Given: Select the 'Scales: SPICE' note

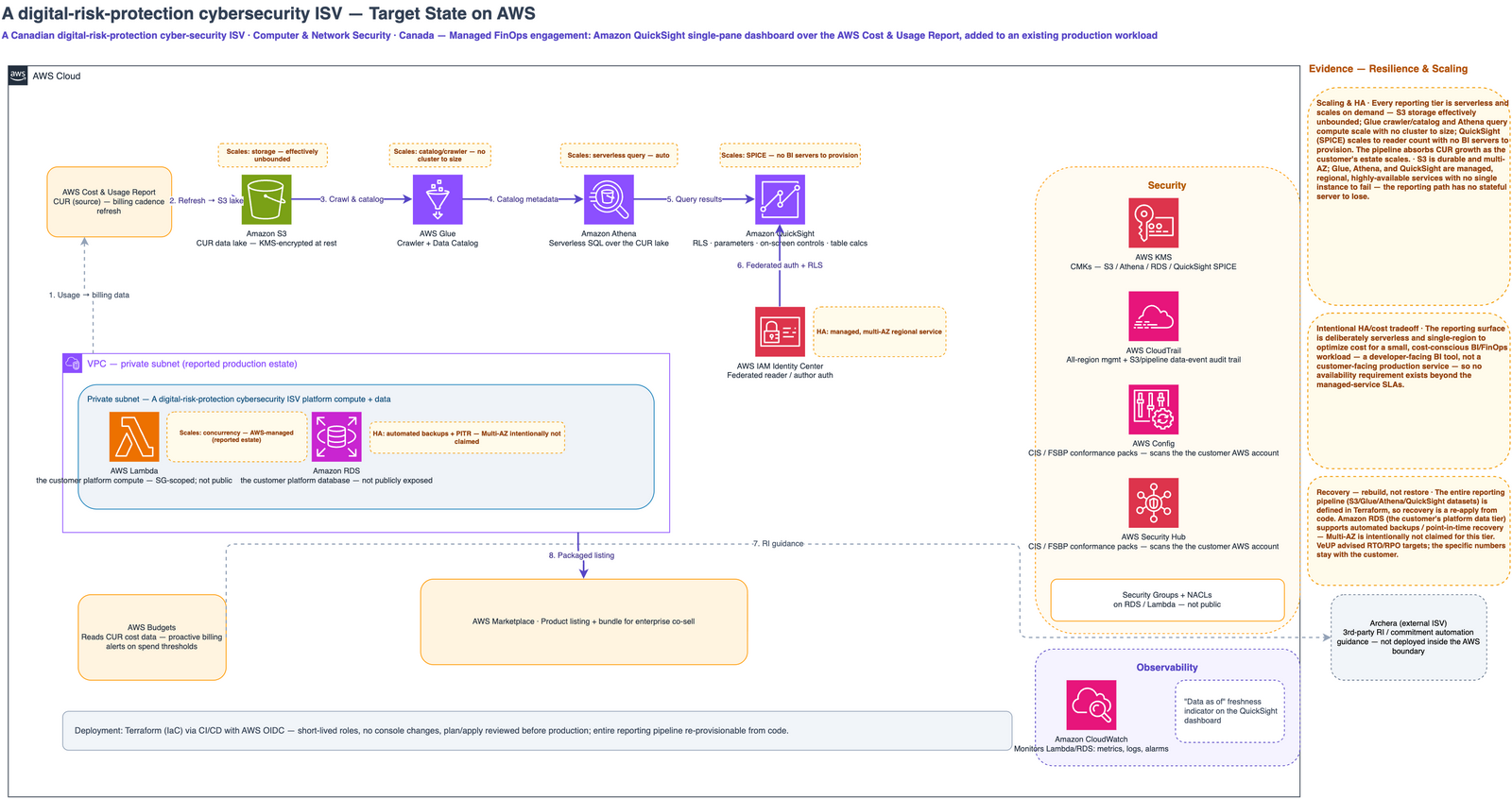Looking at the screenshot, I should tap(790, 155).
